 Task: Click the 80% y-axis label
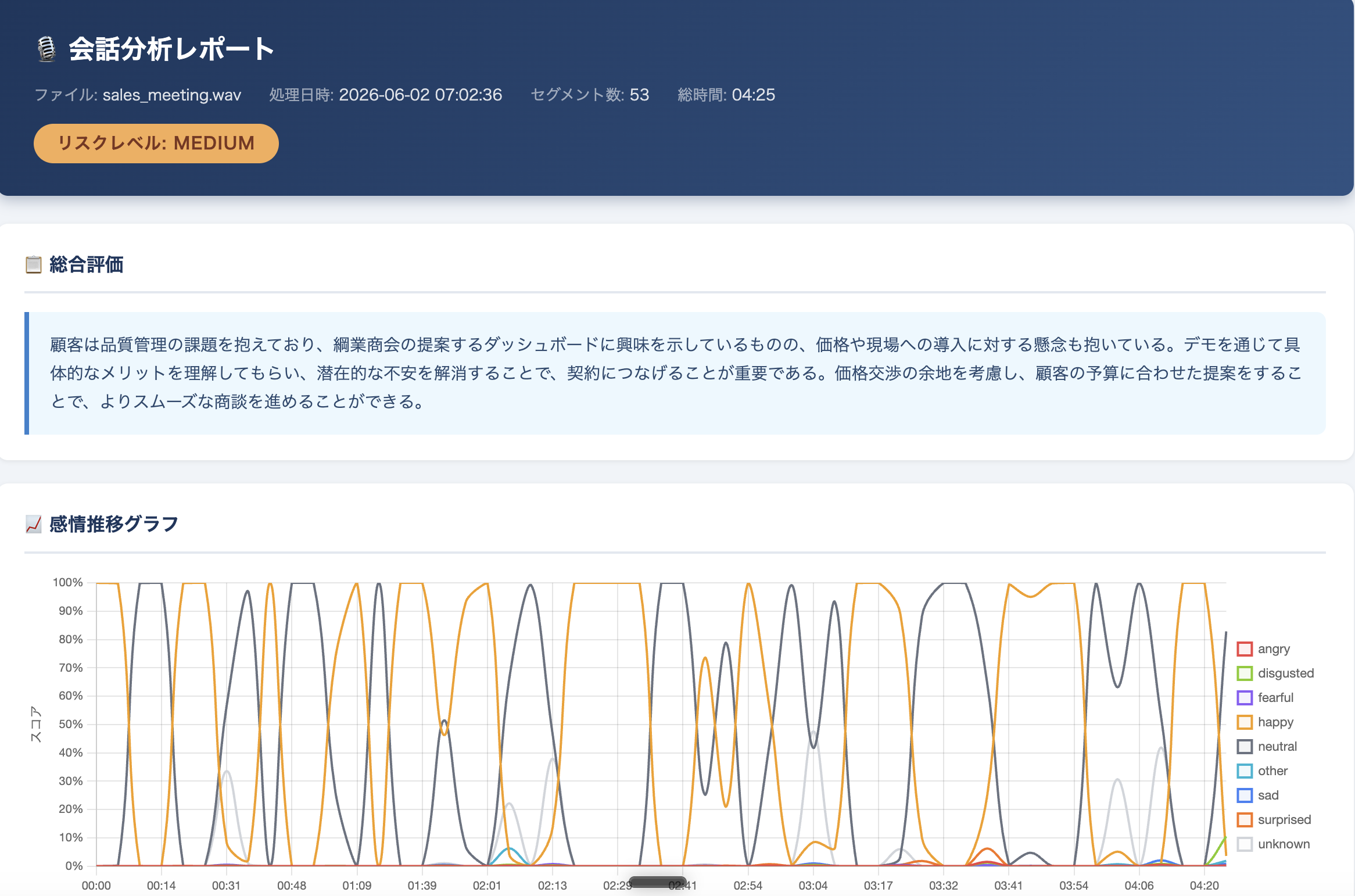(71, 639)
